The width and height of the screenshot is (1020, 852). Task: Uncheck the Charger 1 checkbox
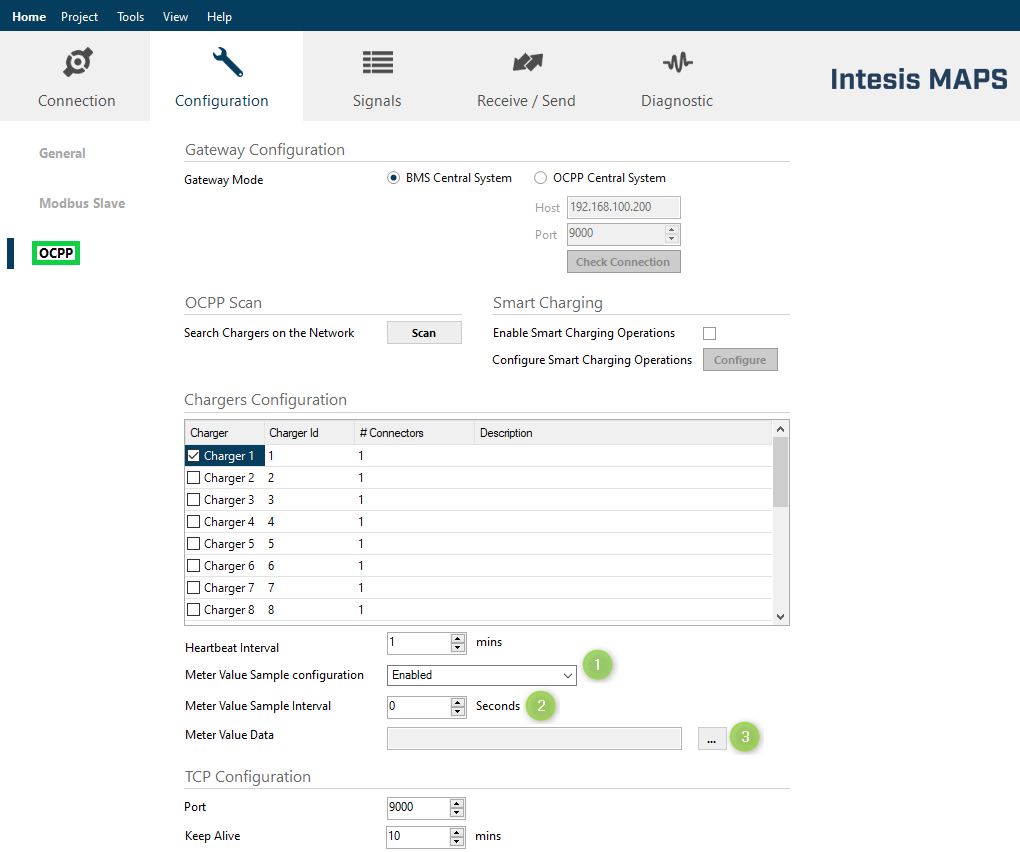[x=193, y=455]
